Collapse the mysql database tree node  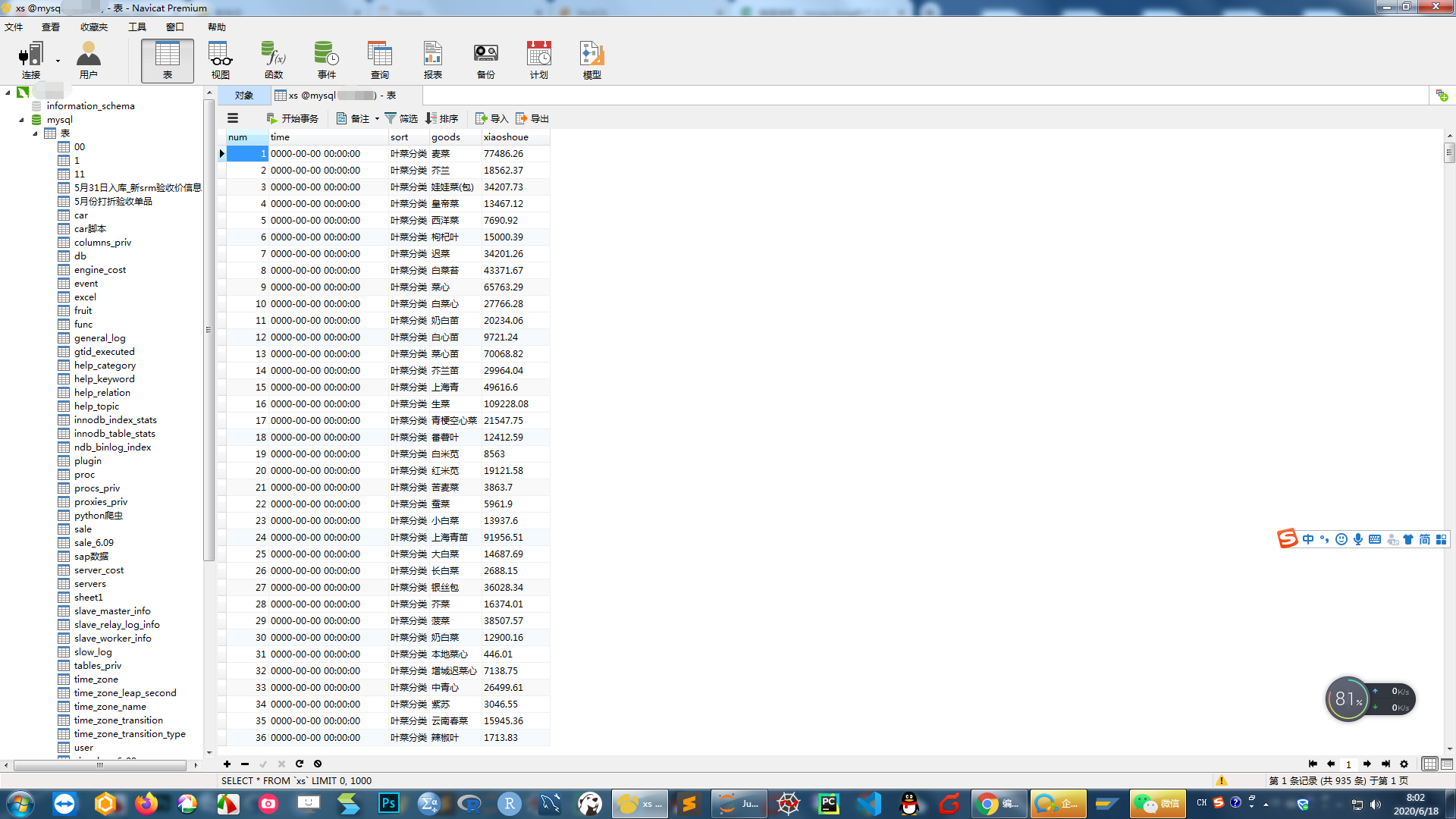pyautogui.click(x=21, y=120)
